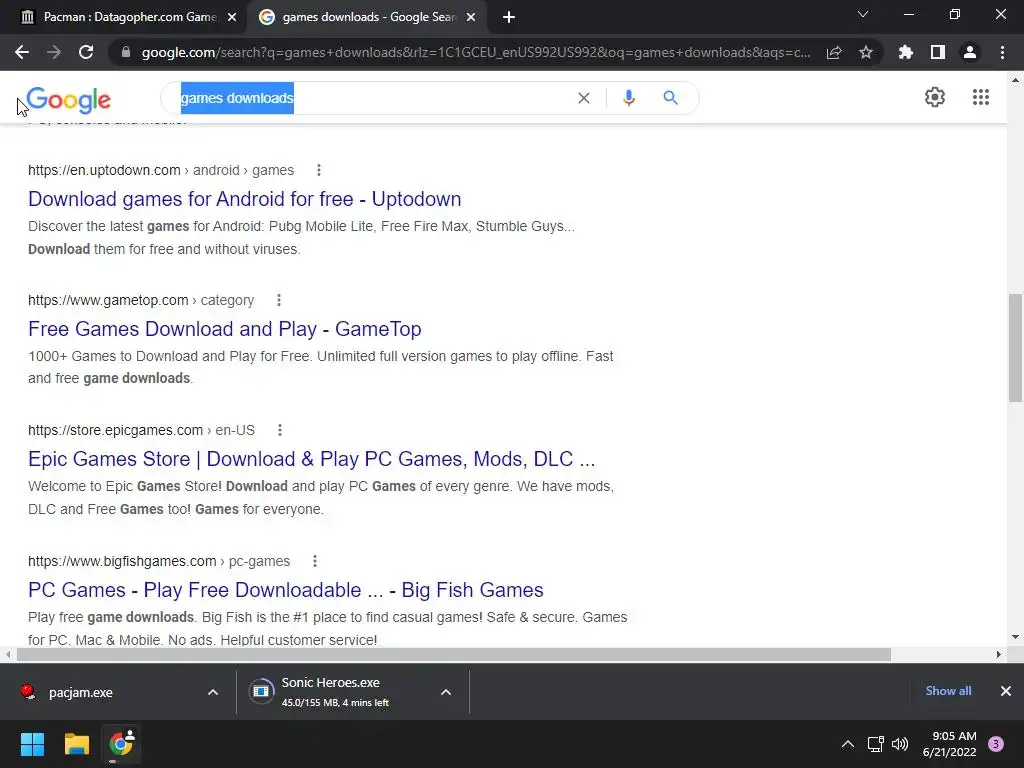
Task: Go back to the previous page
Action: point(22,52)
